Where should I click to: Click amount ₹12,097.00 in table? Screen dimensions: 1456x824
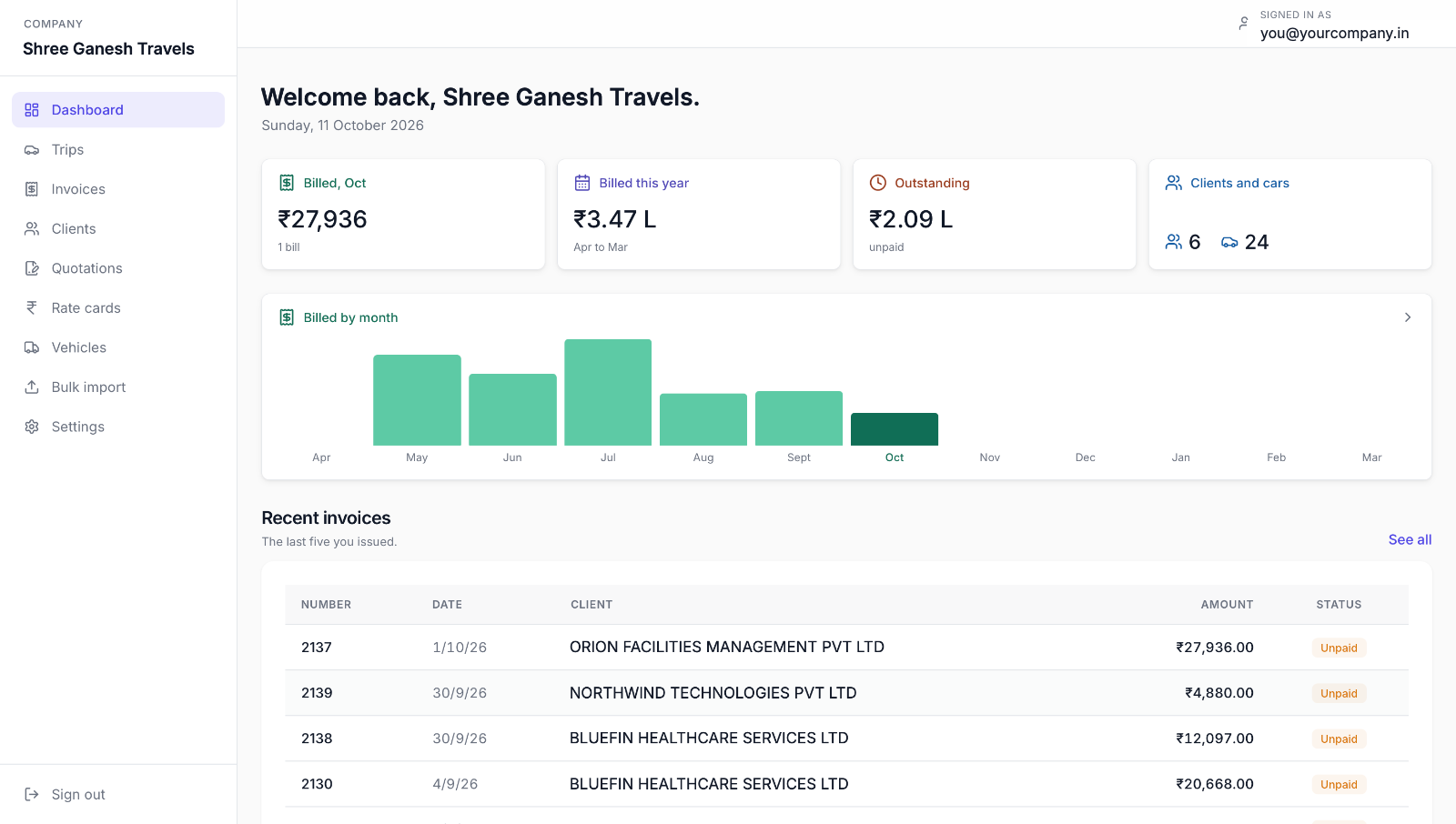tap(1215, 739)
